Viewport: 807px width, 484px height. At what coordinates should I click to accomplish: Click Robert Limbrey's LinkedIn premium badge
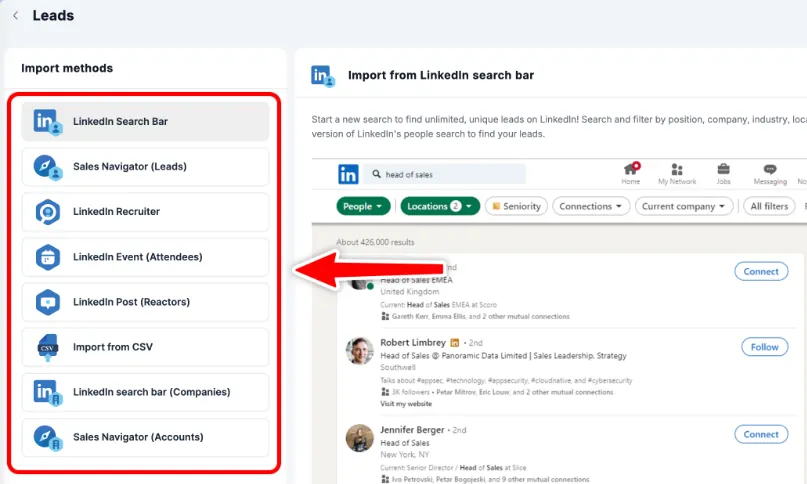(x=454, y=342)
